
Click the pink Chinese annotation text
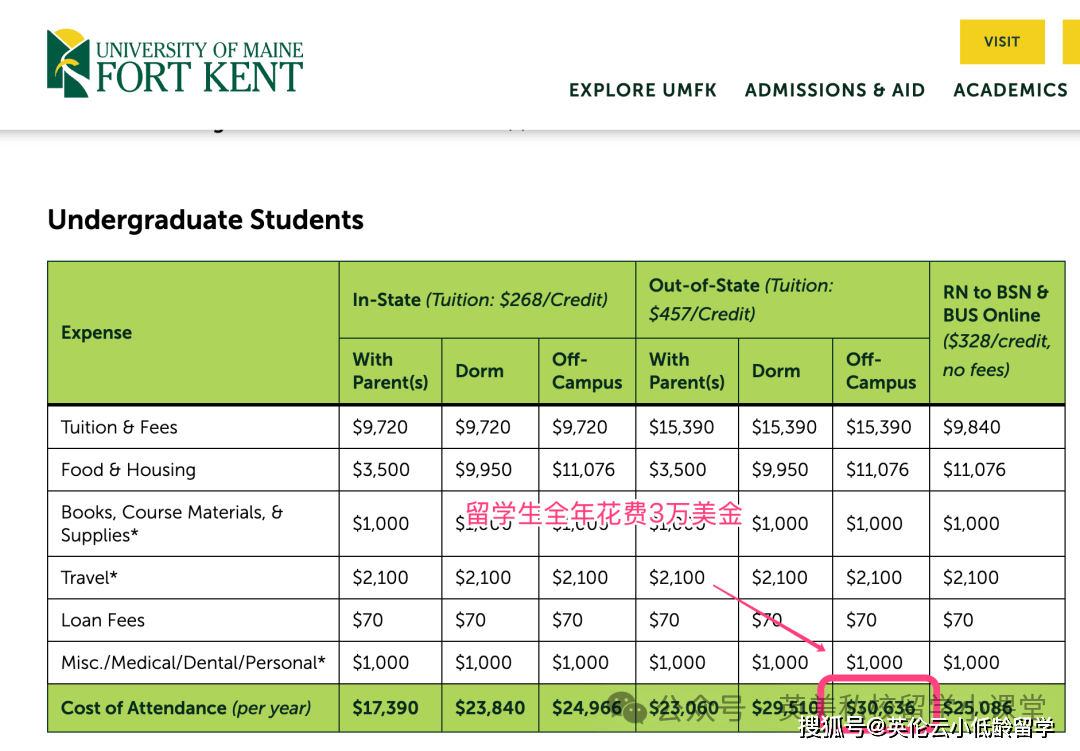[604, 514]
